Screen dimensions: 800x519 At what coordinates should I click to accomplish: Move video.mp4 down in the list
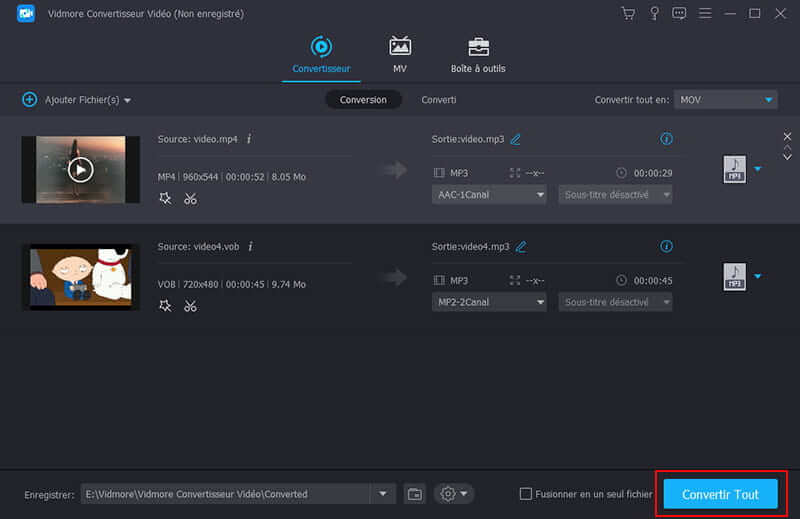(x=787, y=157)
